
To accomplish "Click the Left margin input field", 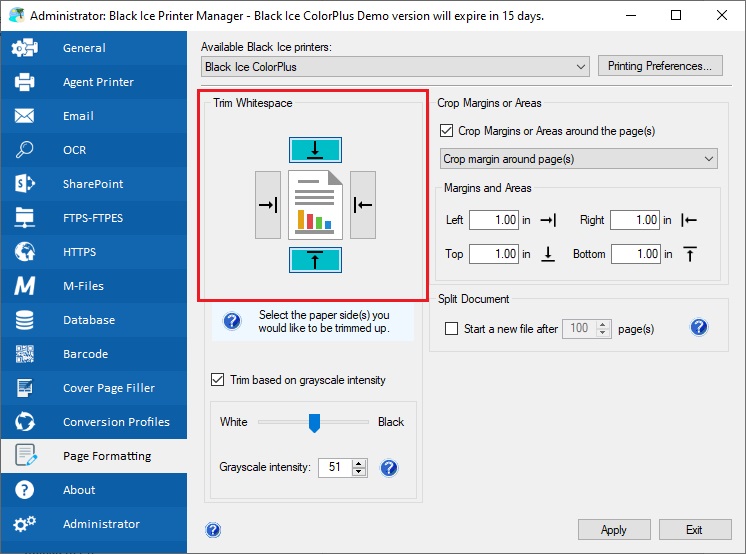I will (x=494, y=220).
